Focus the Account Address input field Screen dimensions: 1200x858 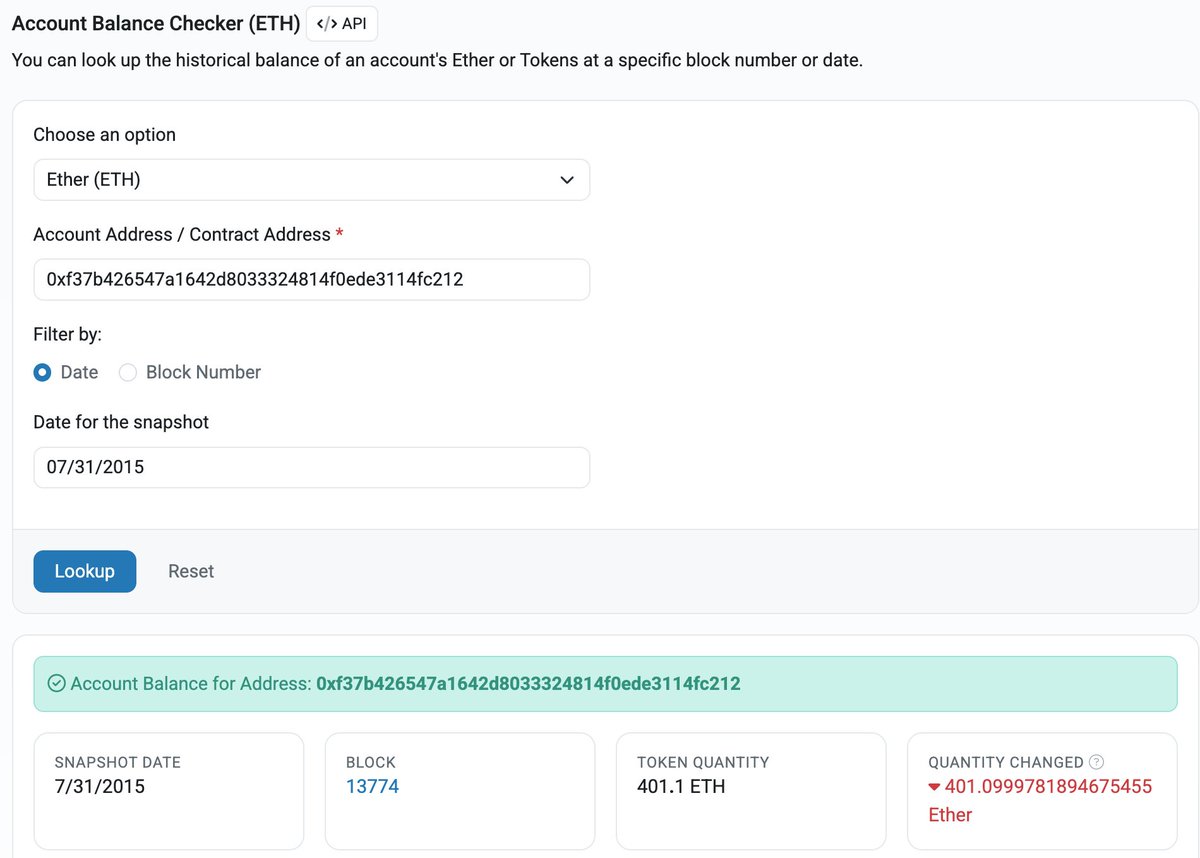click(312, 280)
